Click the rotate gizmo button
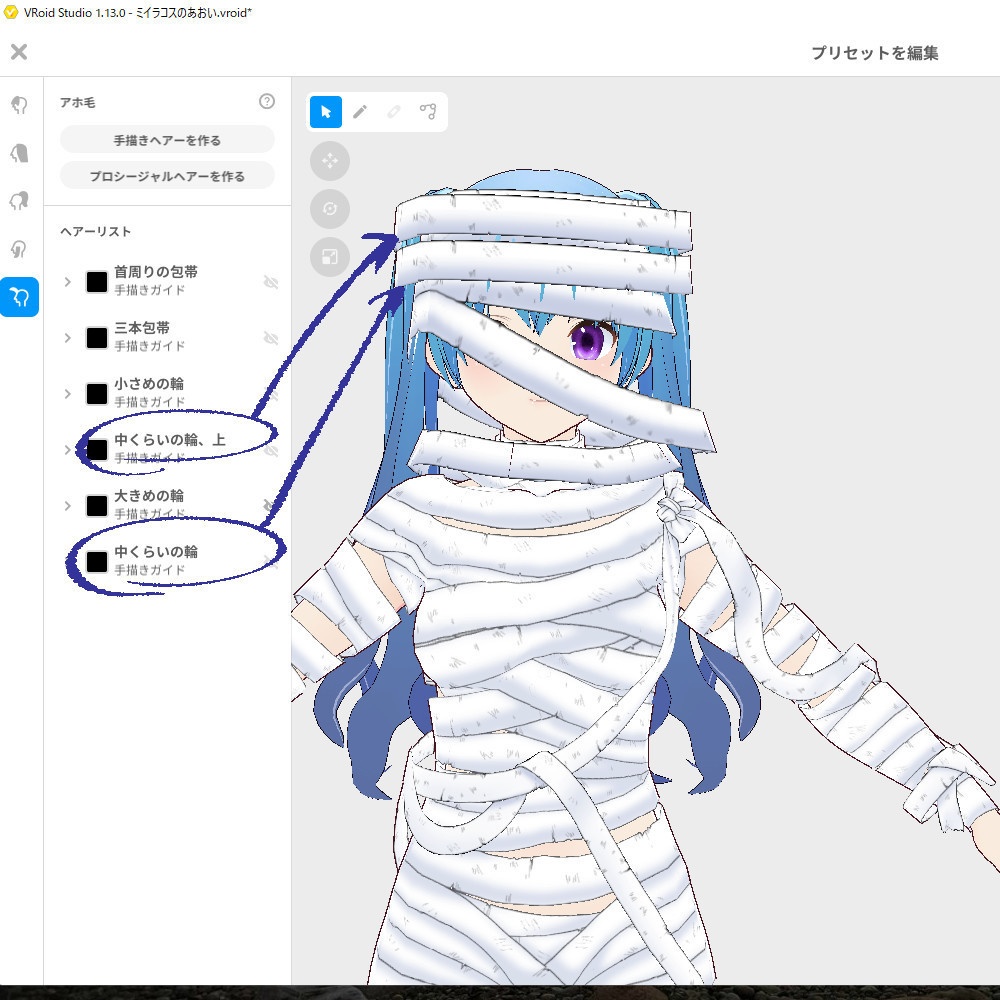 tap(330, 209)
